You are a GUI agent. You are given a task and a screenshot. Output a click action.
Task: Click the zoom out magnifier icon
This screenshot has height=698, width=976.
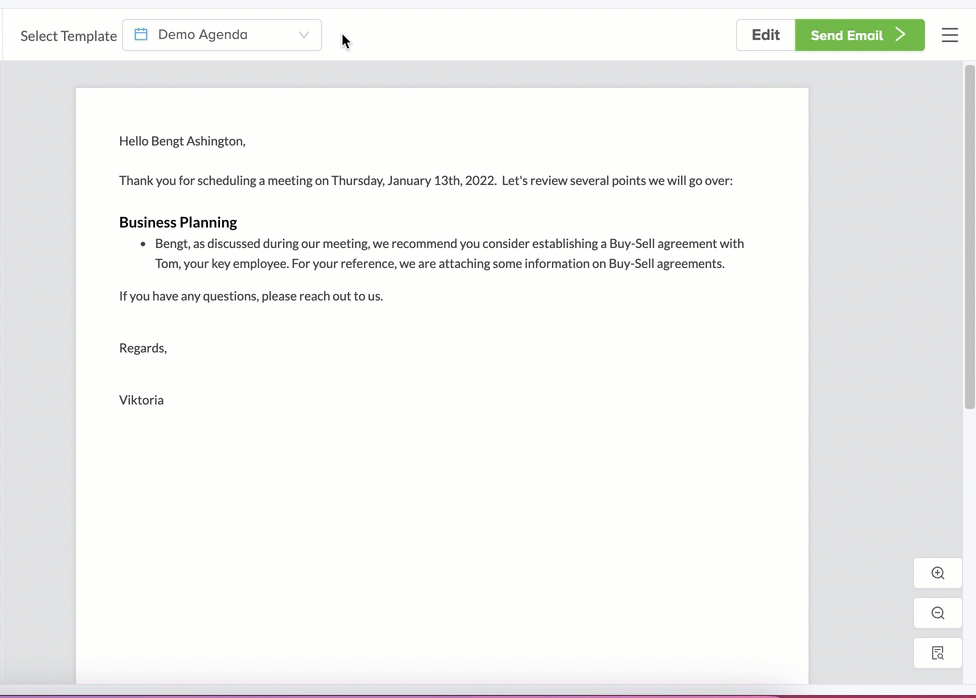(938, 613)
